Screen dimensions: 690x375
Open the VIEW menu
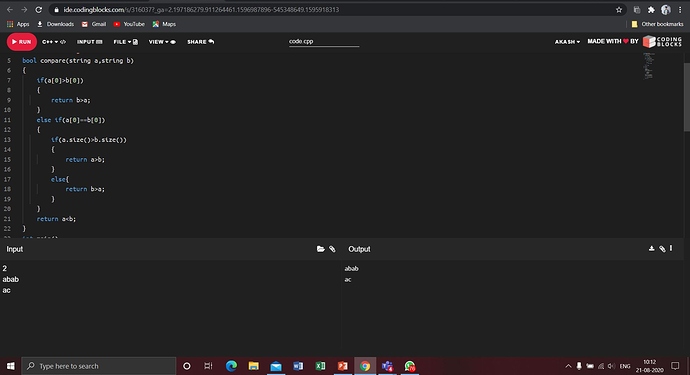coord(162,42)
